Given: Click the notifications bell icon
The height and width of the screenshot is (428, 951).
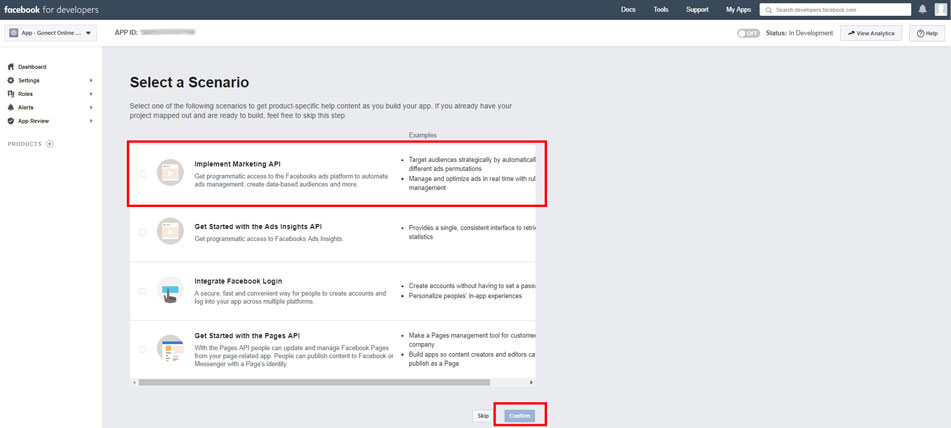Looking at the screenshot, I should coord(922,9).
